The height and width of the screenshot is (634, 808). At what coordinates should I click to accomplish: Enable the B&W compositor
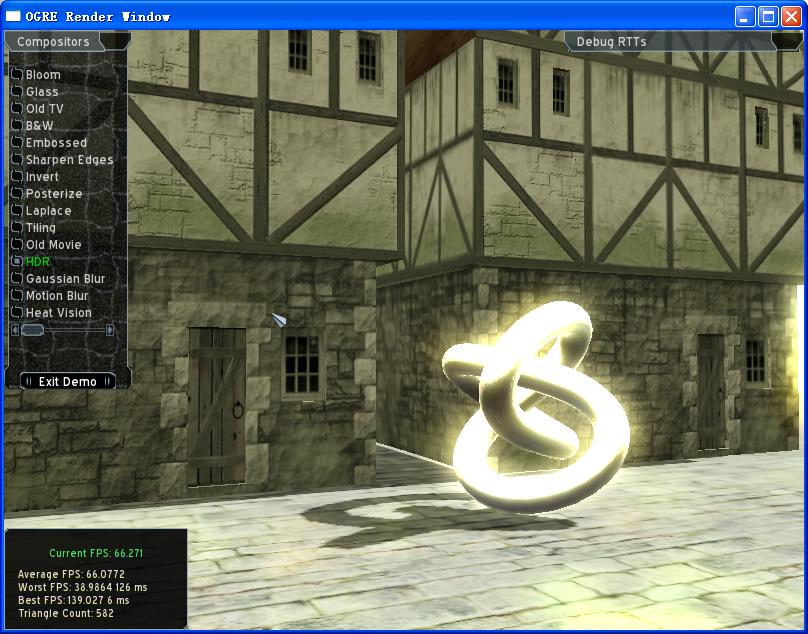(17, 126)
